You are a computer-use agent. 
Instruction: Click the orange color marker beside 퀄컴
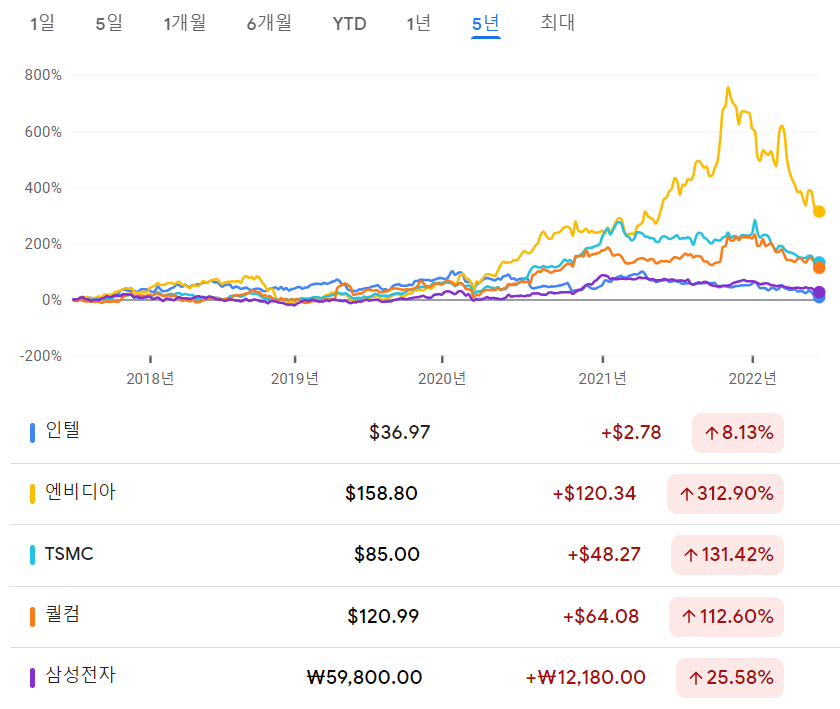click(30, 617)
